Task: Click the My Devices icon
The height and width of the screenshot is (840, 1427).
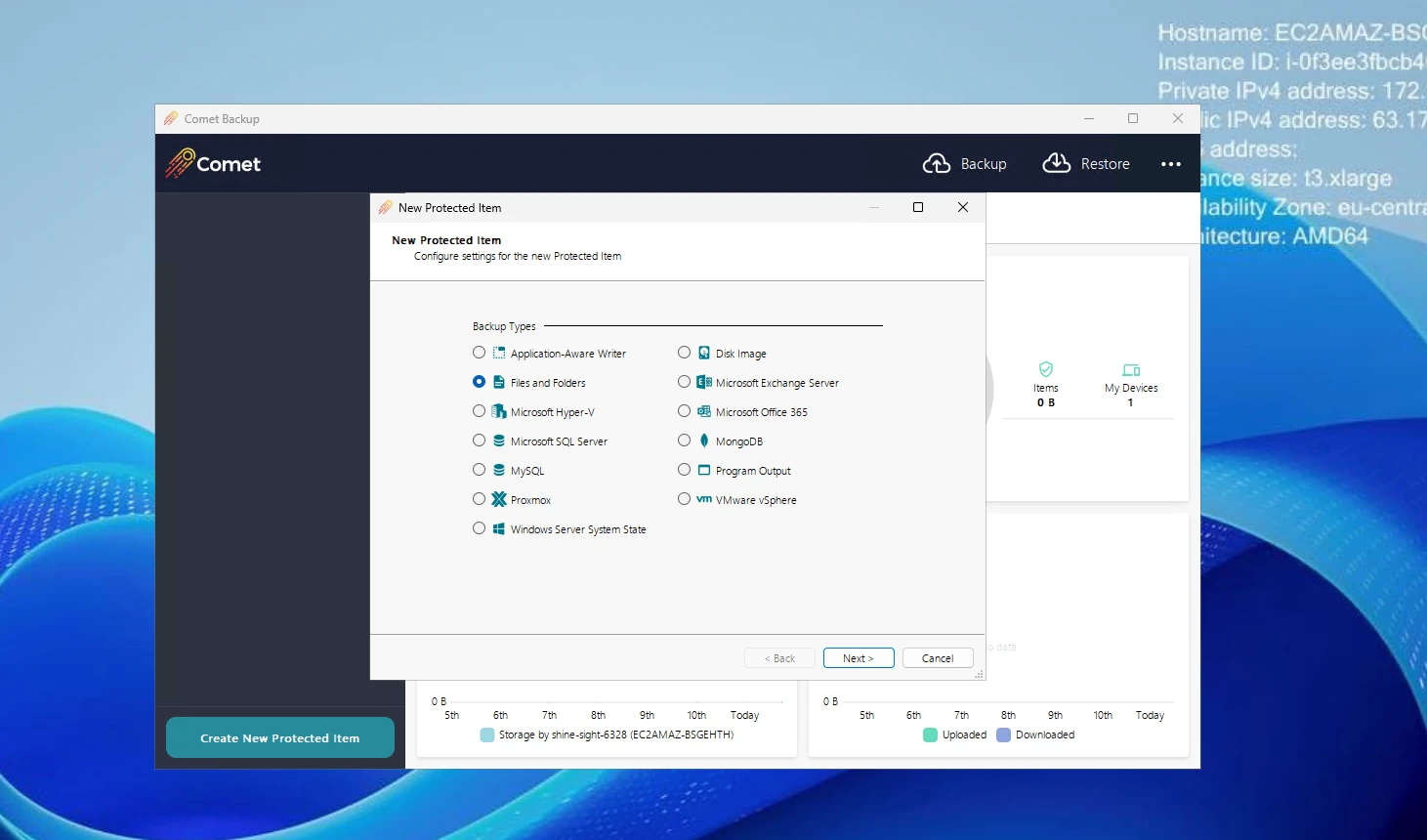Action: (1131, 370)
